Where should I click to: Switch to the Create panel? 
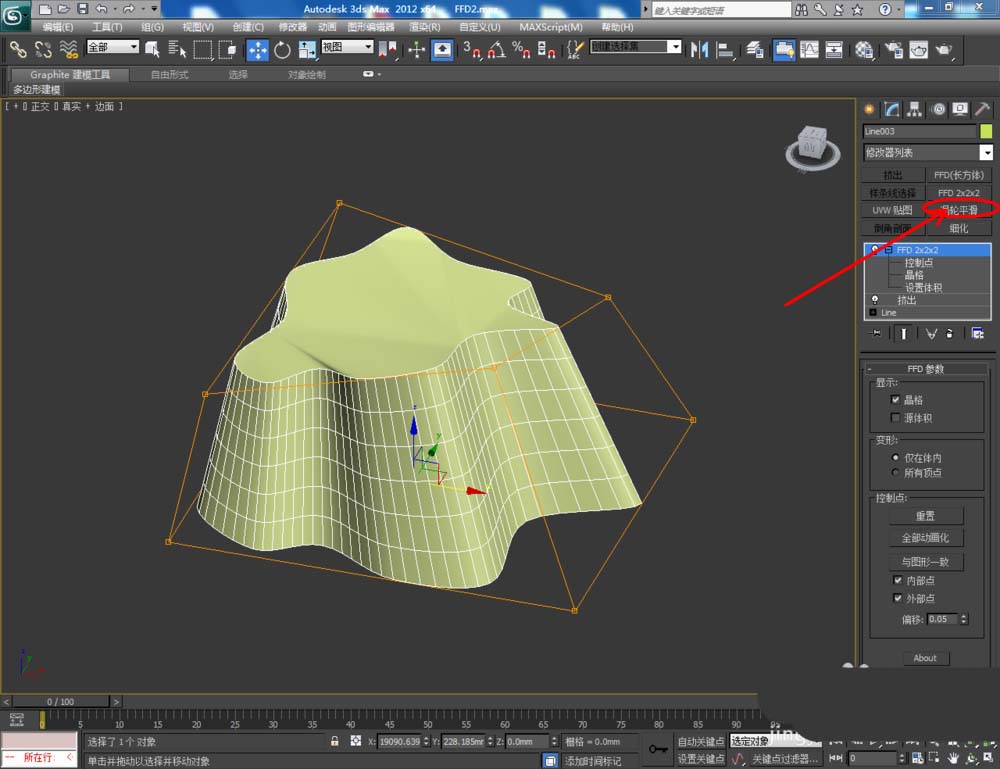(x=869, y=109)
